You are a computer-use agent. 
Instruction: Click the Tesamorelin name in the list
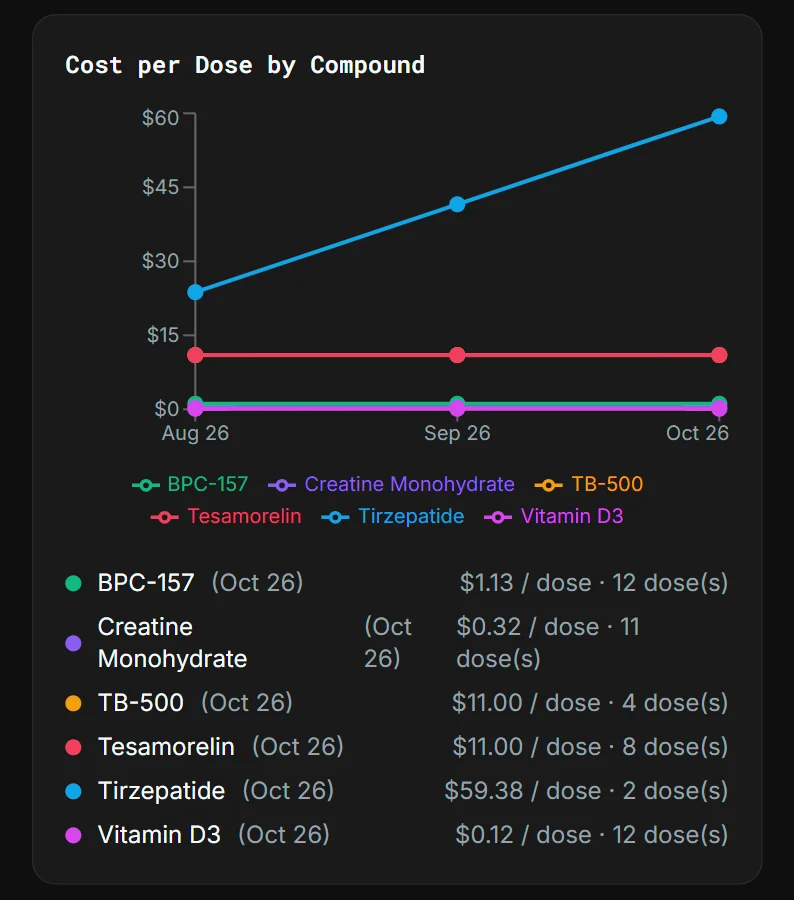pos(166,747)
